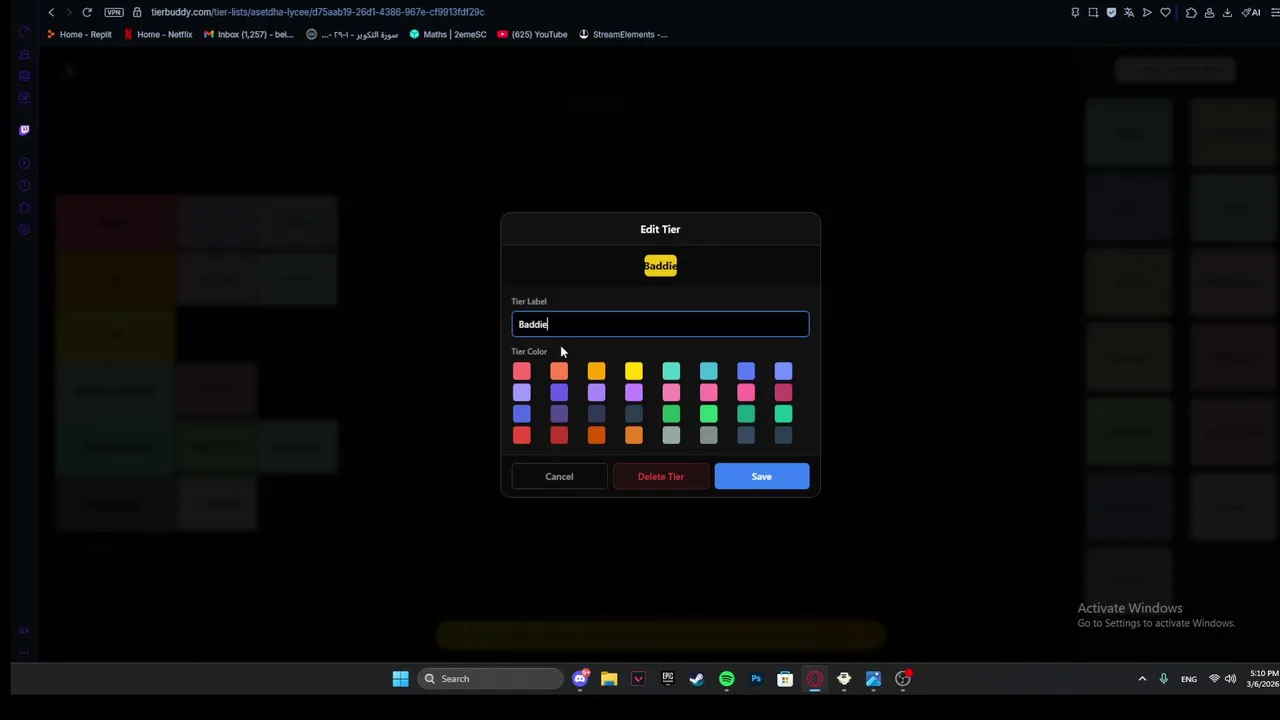
Task: Click the microphone tray icon
Action: tap(1163, 679)
